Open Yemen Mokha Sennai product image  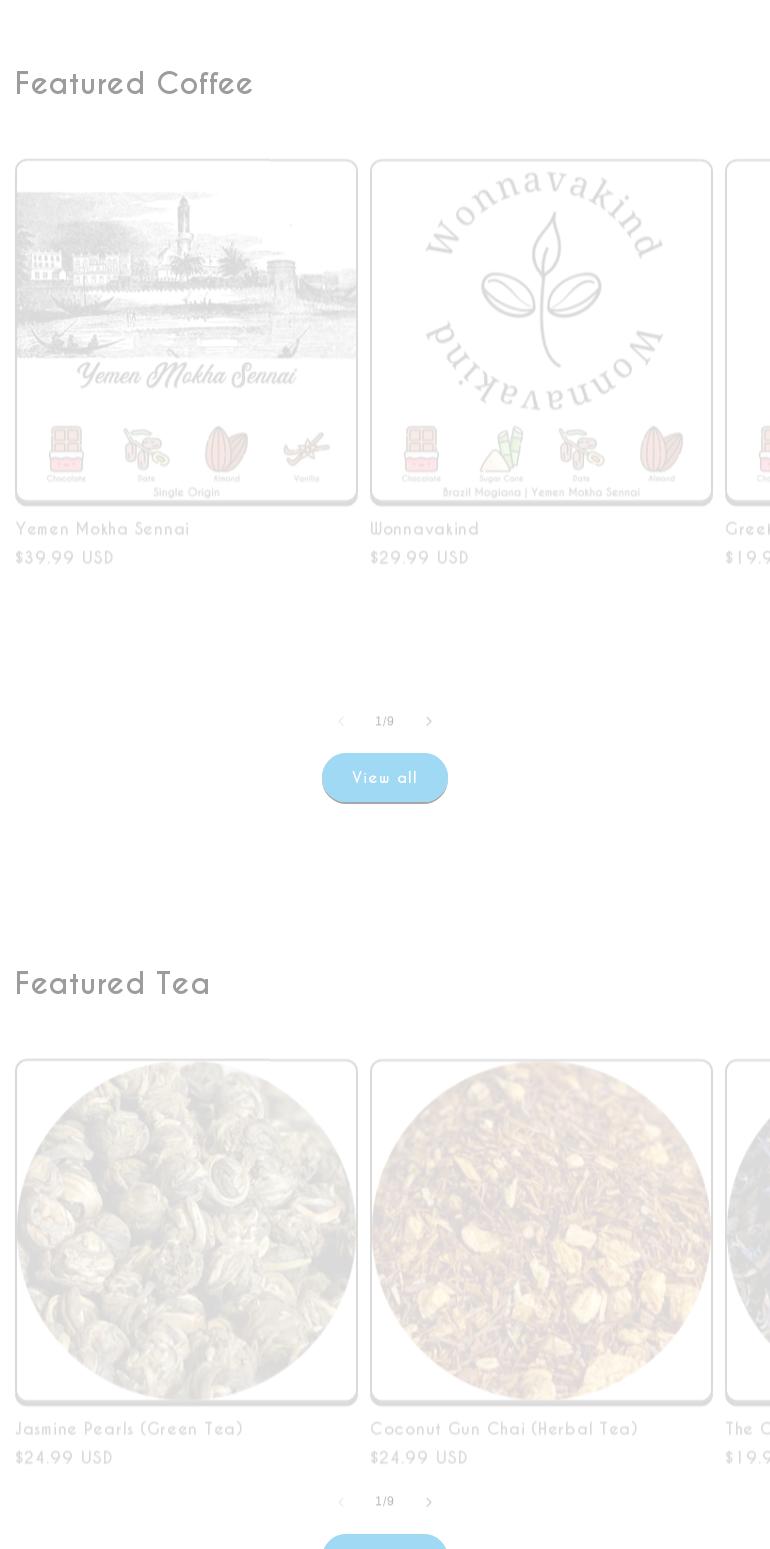(x=186, y=331)
